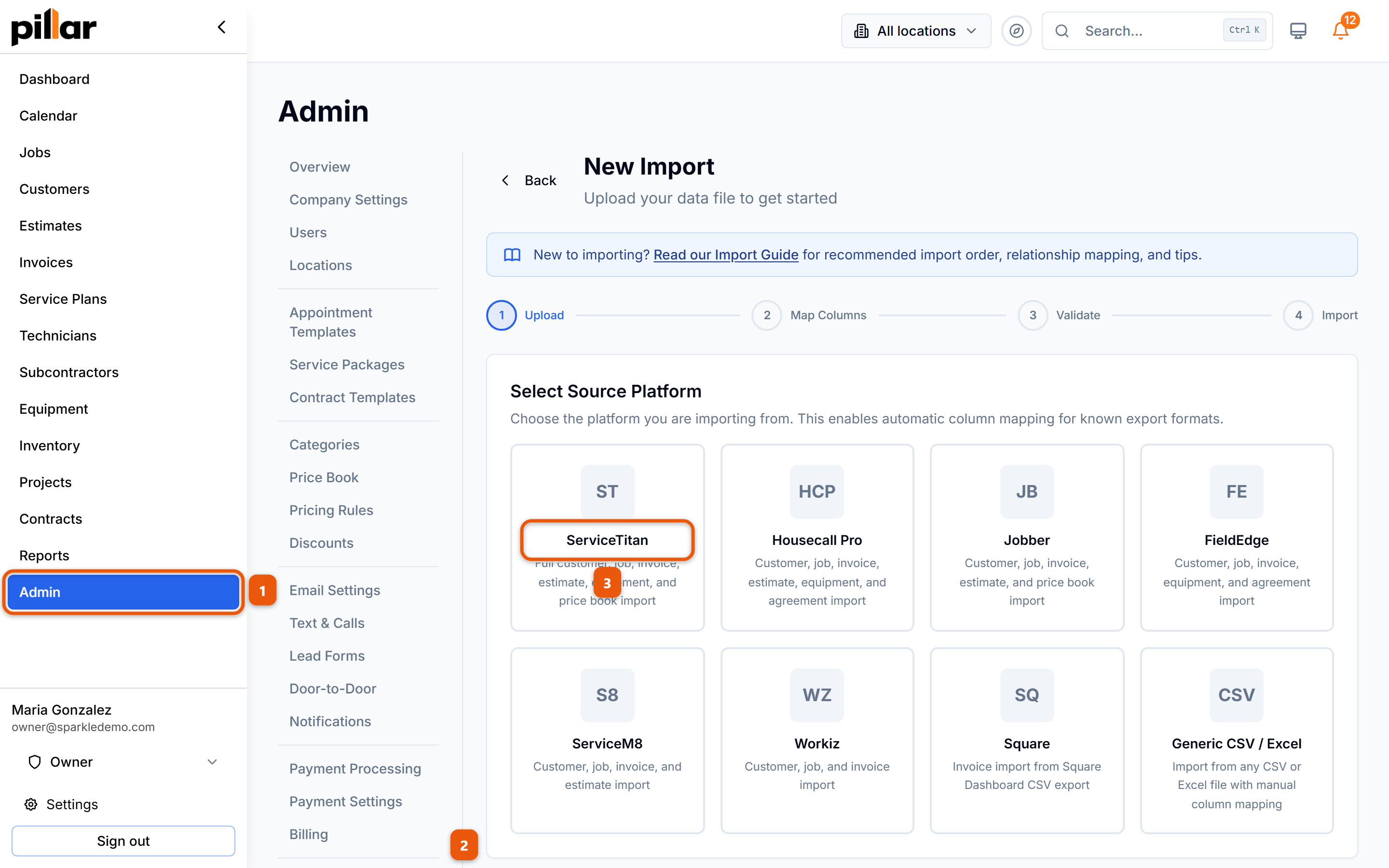Click step 4 Import
This screenshot has height=868, width=1389.
[x=1320, y=315]
